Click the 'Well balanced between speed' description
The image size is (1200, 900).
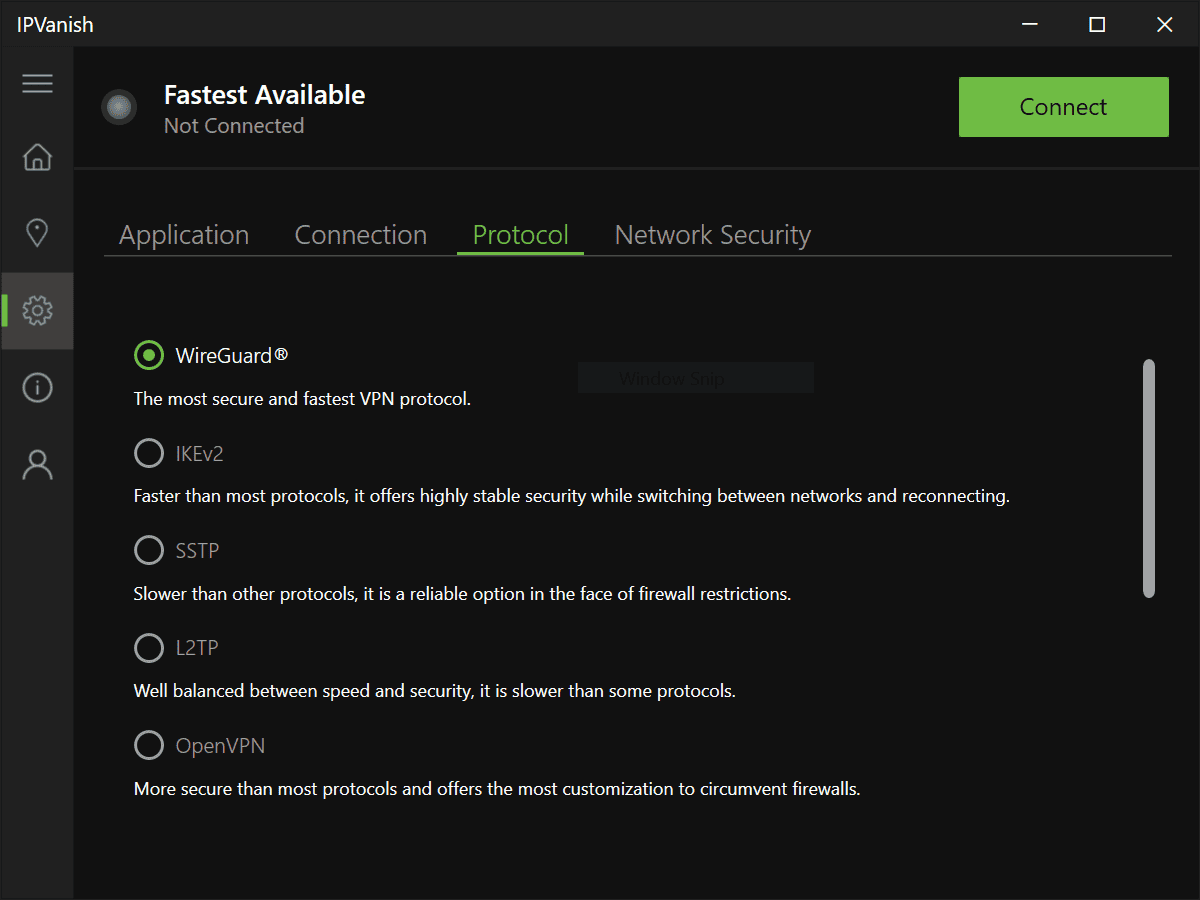tap(435, 691)
